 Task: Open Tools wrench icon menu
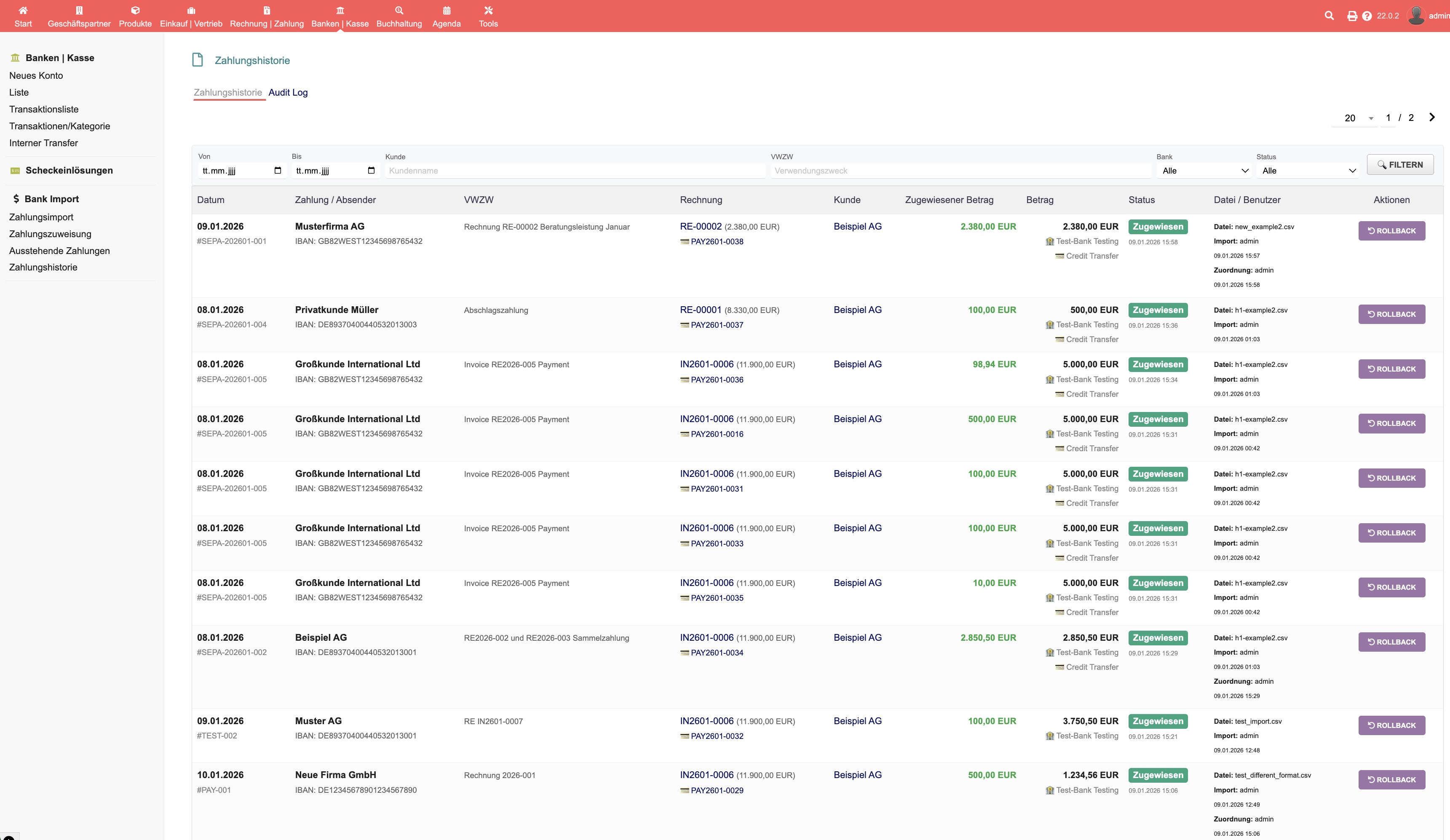coord(488,11)
